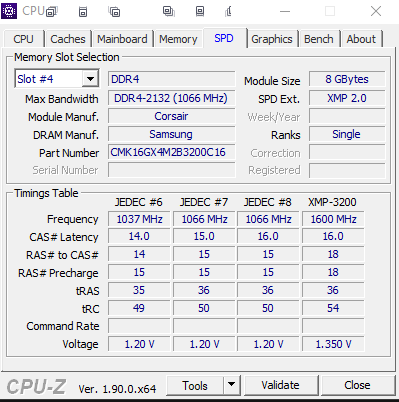
Task: Click the Module Manuf. label
Action: [x=63, y=117]
